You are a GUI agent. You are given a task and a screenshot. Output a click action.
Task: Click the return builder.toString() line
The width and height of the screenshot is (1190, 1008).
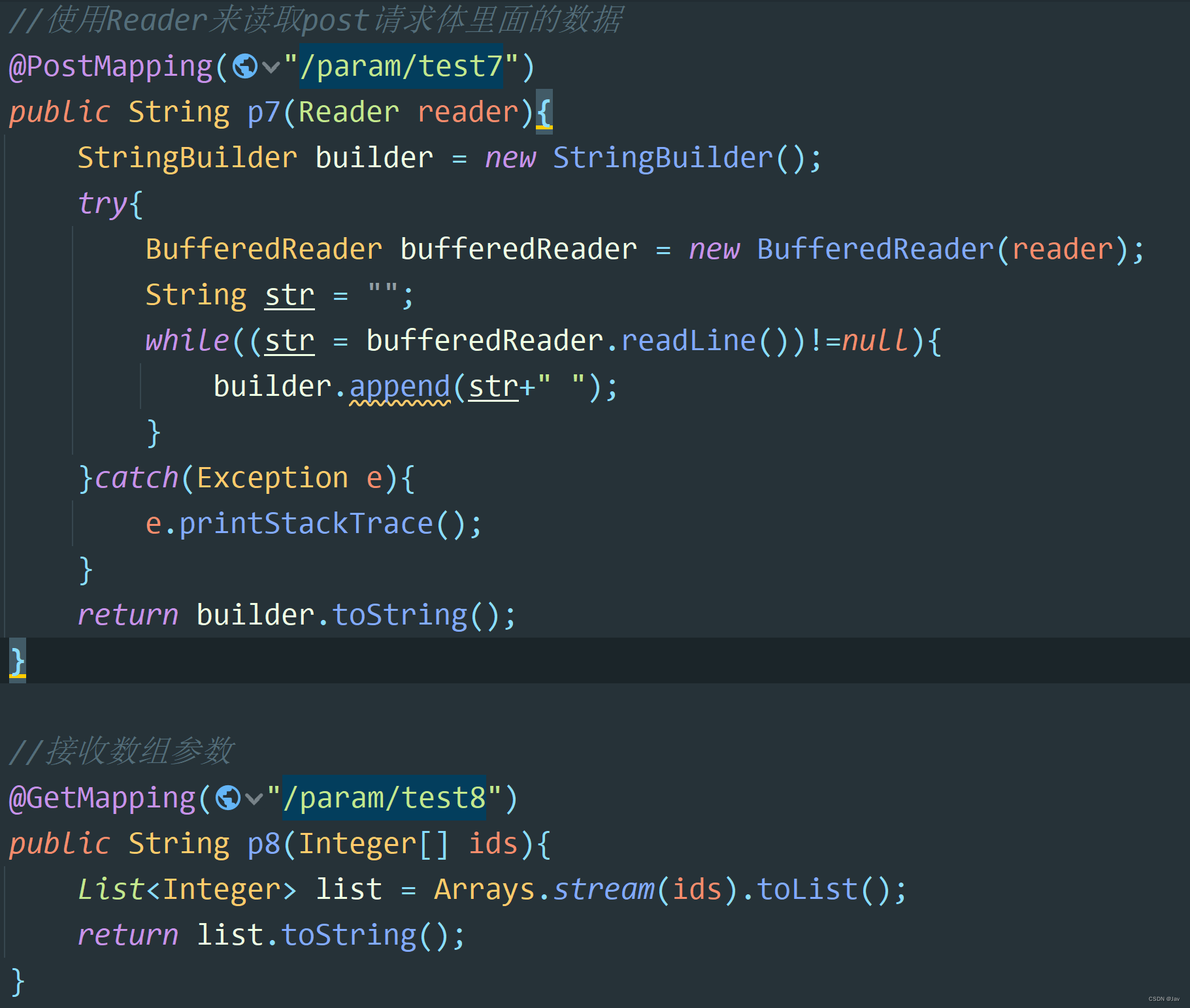(x=294, y=614)
